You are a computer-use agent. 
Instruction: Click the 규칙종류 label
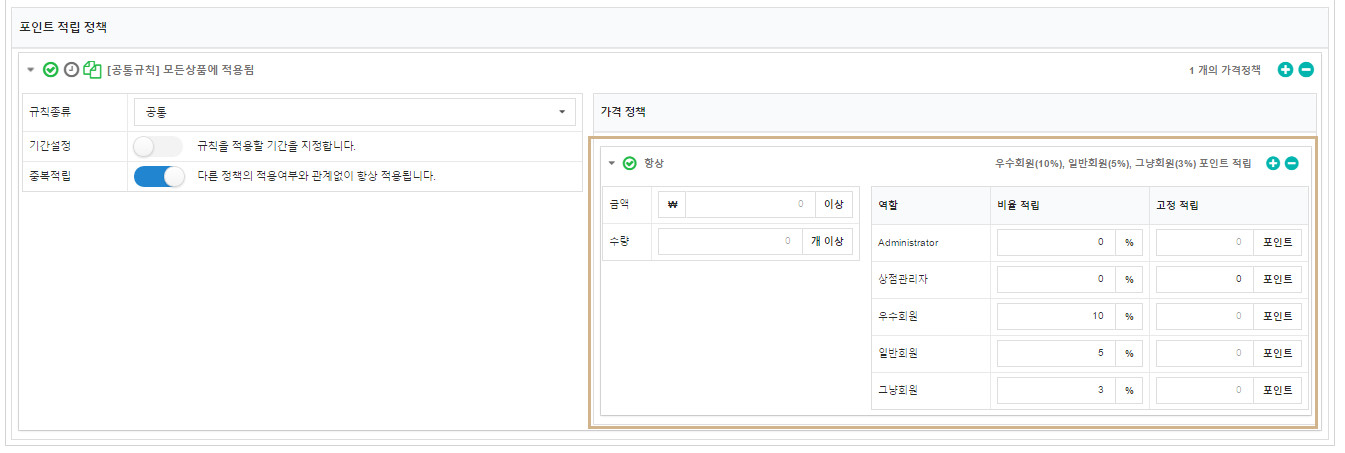51,113
